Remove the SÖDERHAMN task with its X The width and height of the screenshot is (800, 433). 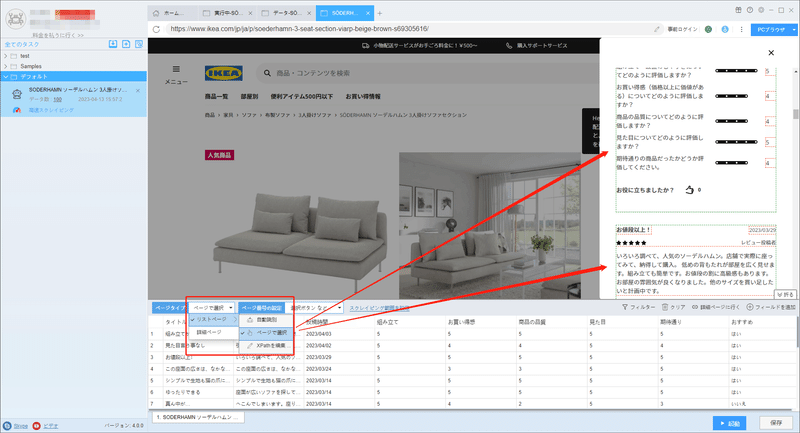(138, 91)
